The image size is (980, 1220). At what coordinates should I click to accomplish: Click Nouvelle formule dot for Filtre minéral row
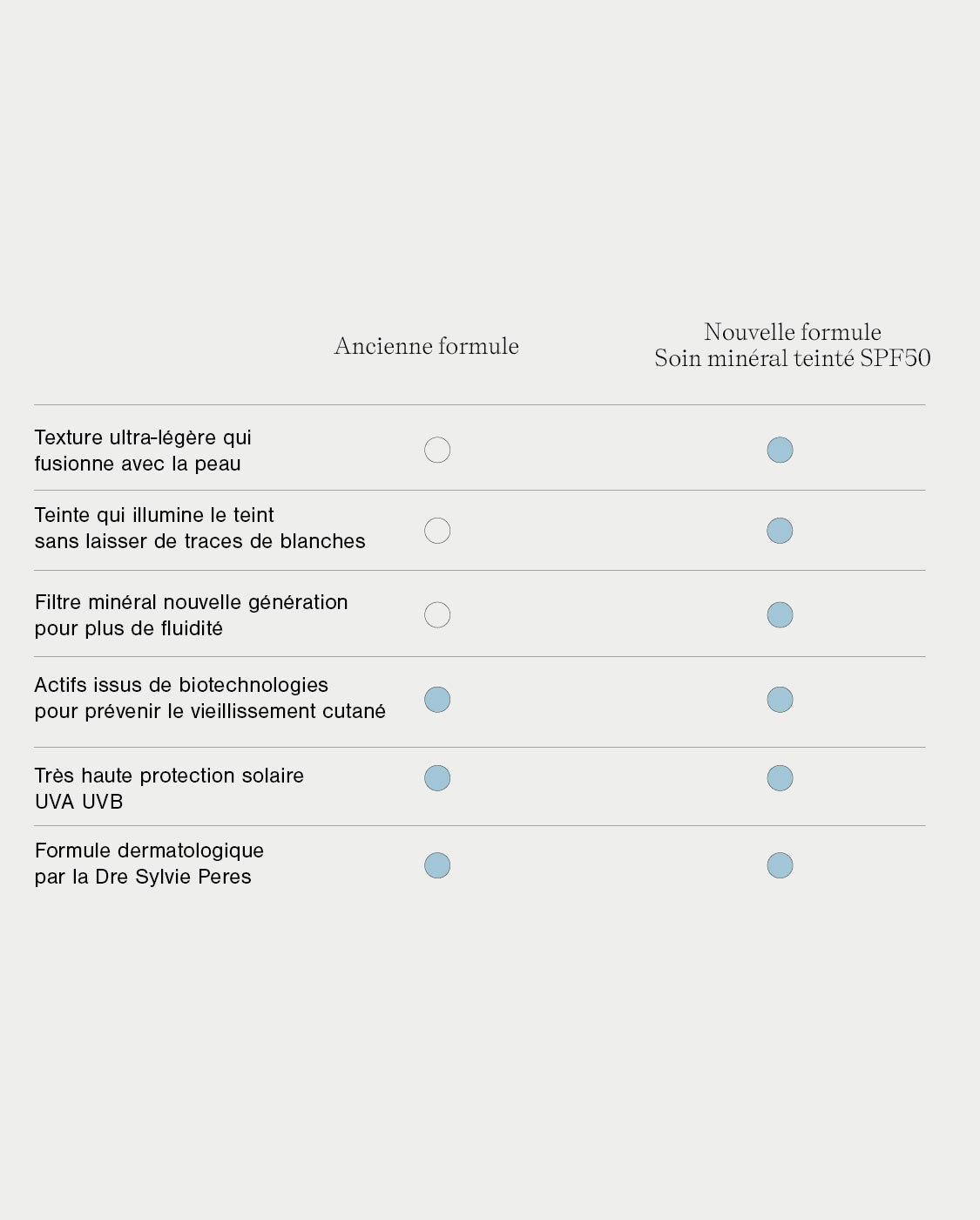780,615
